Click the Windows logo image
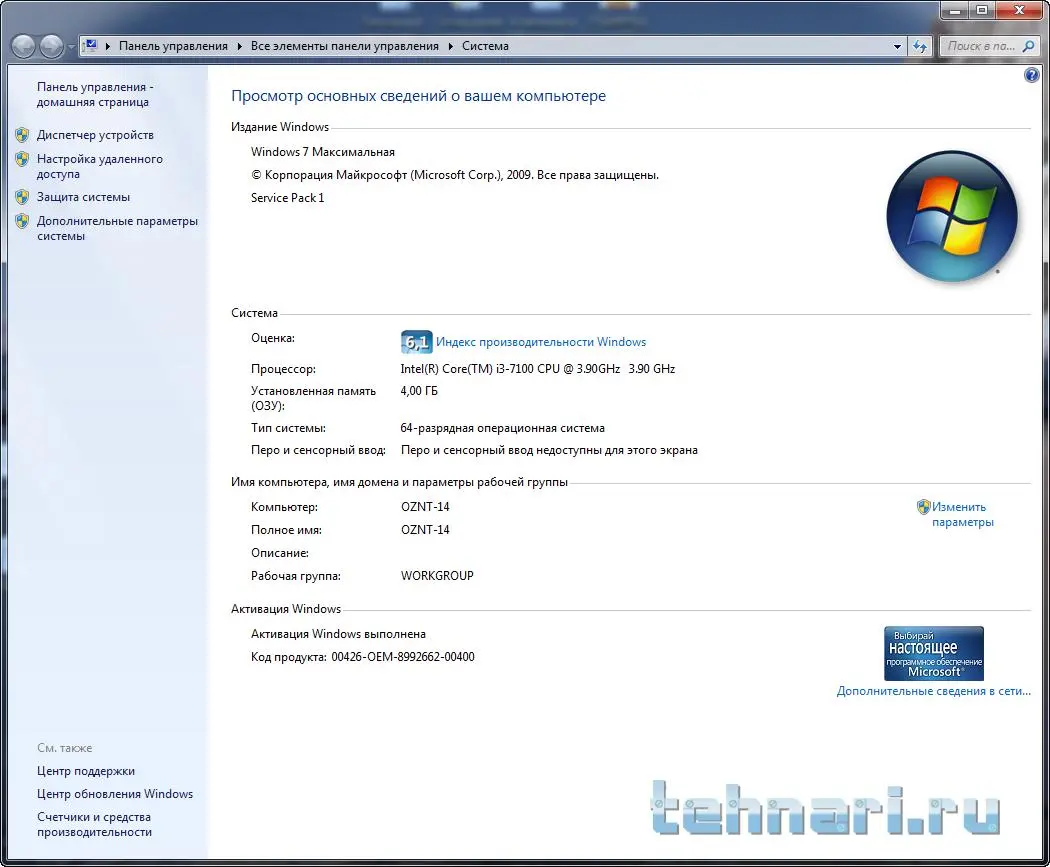Image resolution: width=1050 pixels, height=867 pixels. tap(952, 216)
